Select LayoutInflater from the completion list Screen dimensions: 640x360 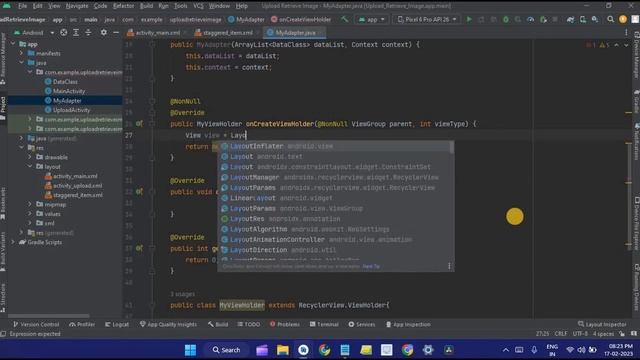click(x=335, y=146)
